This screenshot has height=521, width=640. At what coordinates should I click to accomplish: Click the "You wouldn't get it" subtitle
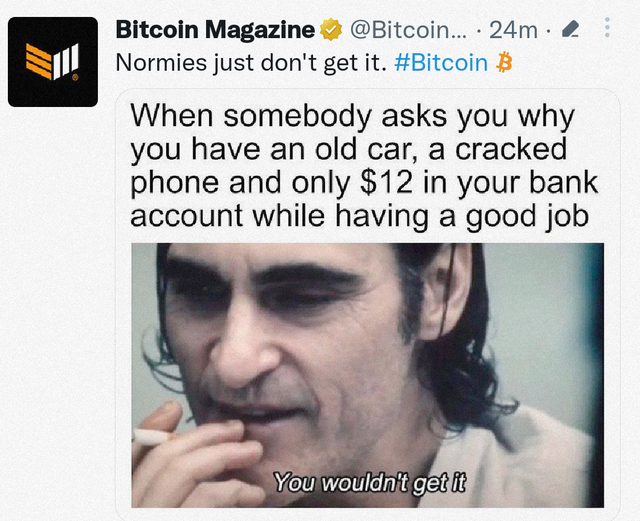[x=369, y=482]
